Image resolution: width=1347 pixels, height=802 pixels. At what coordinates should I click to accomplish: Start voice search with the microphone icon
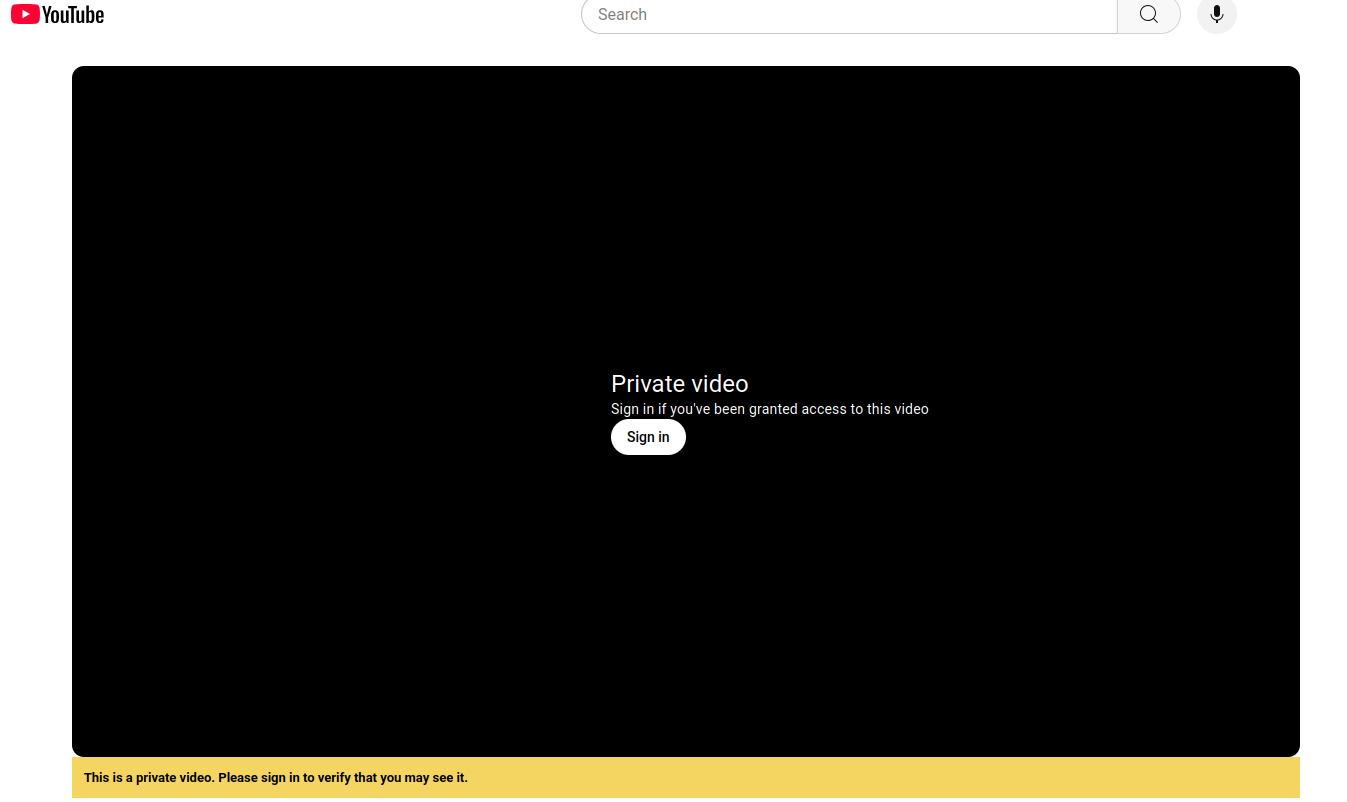pos(1217,15)
